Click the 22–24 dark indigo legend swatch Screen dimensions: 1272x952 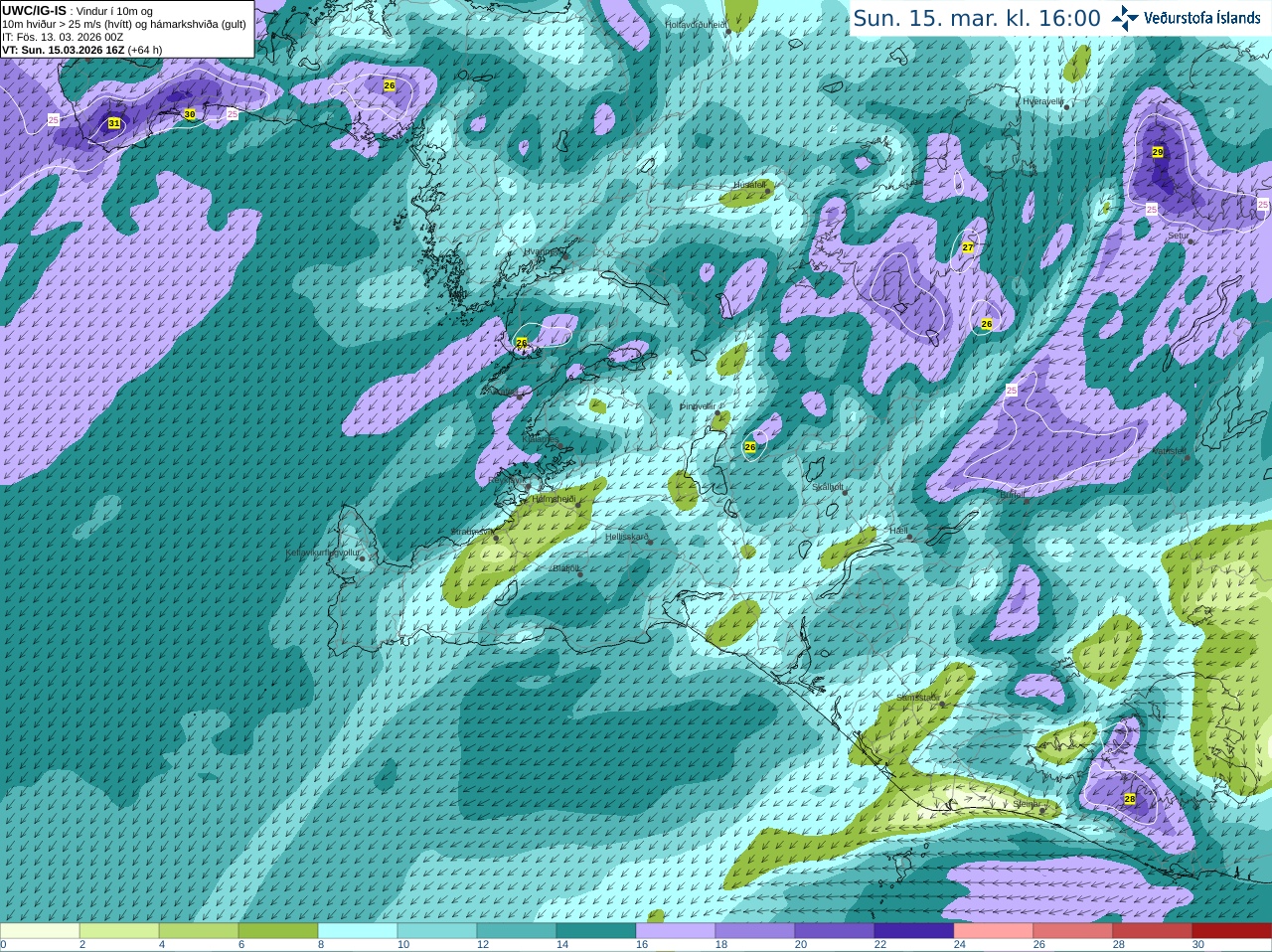click(914, 931)
